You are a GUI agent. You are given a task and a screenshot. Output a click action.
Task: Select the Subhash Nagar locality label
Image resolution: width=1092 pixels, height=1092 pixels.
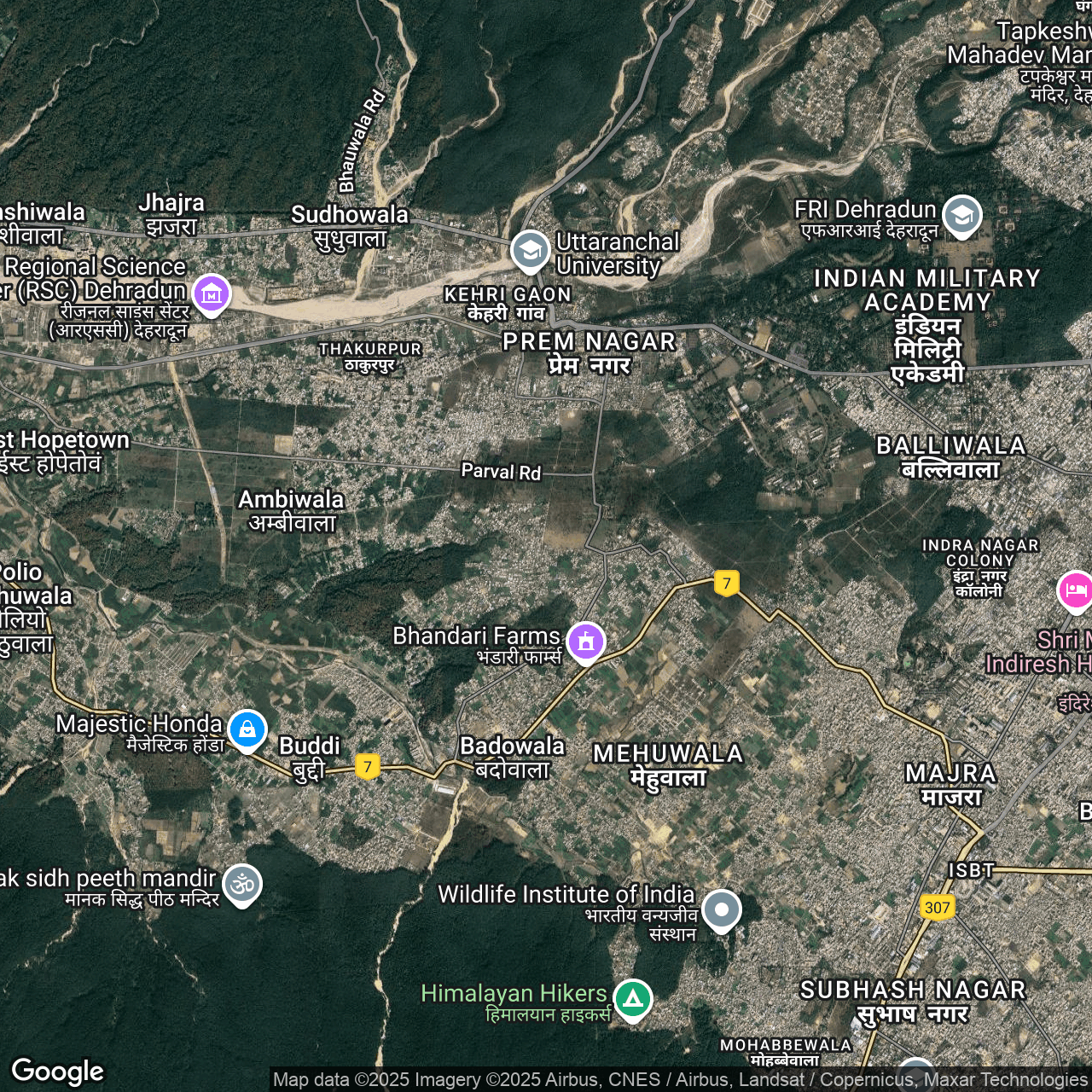912,1001
